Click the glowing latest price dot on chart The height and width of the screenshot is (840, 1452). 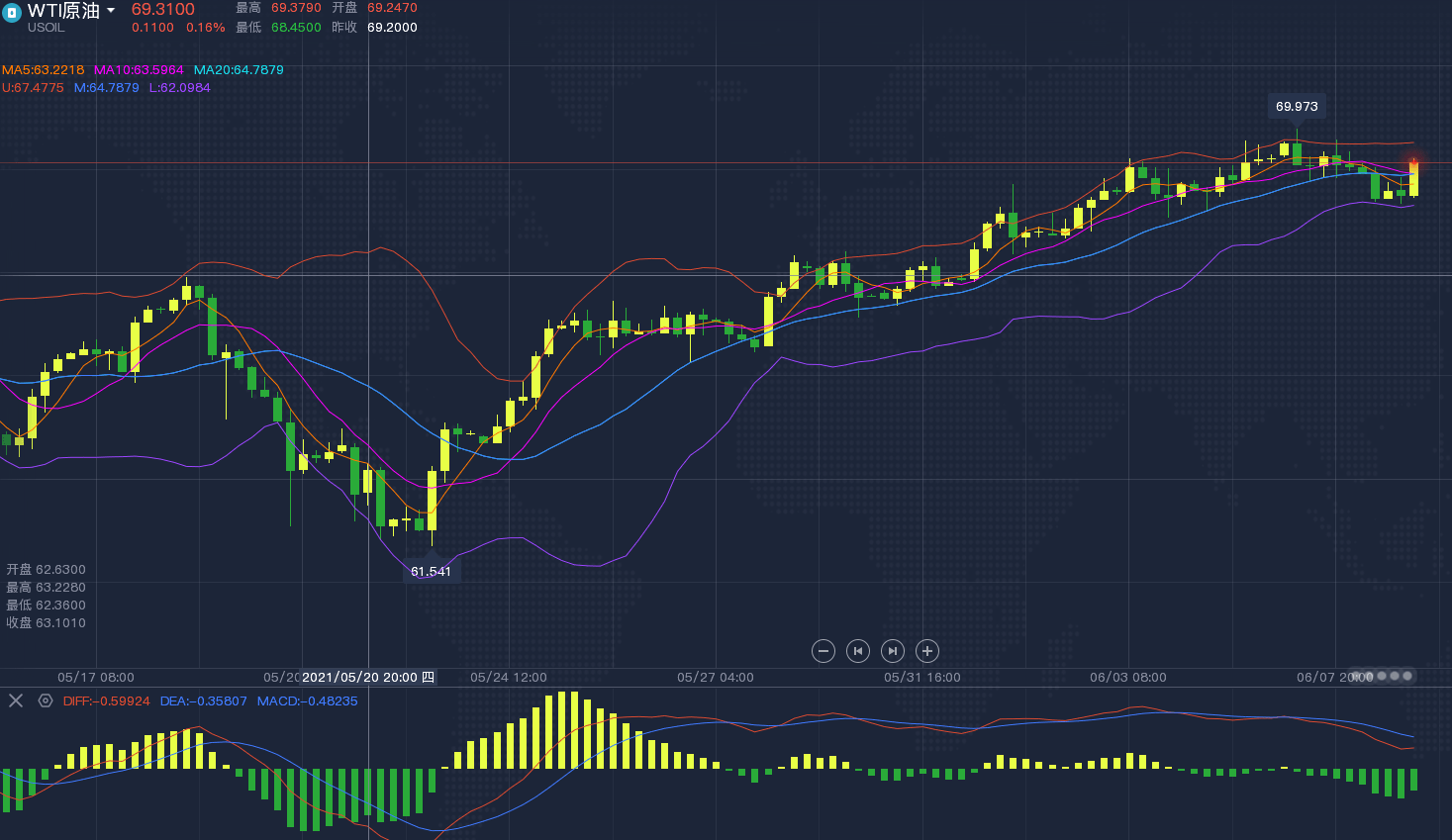coord(1414,162)
